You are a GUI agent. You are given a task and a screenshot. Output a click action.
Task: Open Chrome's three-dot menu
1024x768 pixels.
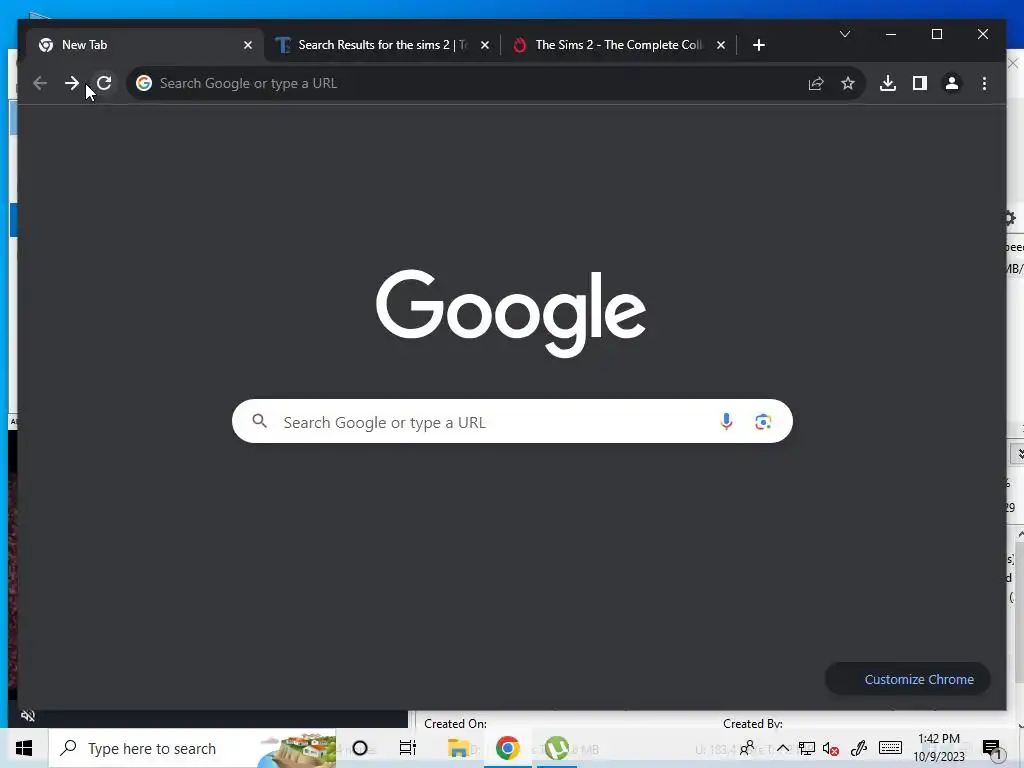[x=984, y=84]
